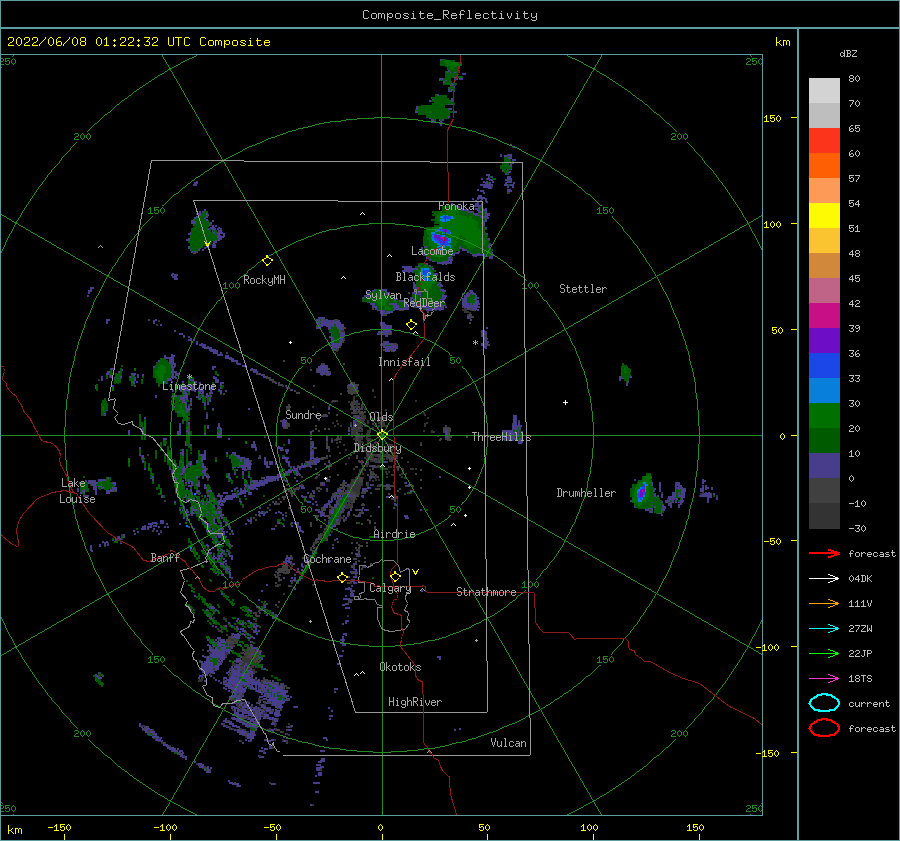Click the magenta 18TS arrow icon
900x841 pixels.
click(824, 679)
